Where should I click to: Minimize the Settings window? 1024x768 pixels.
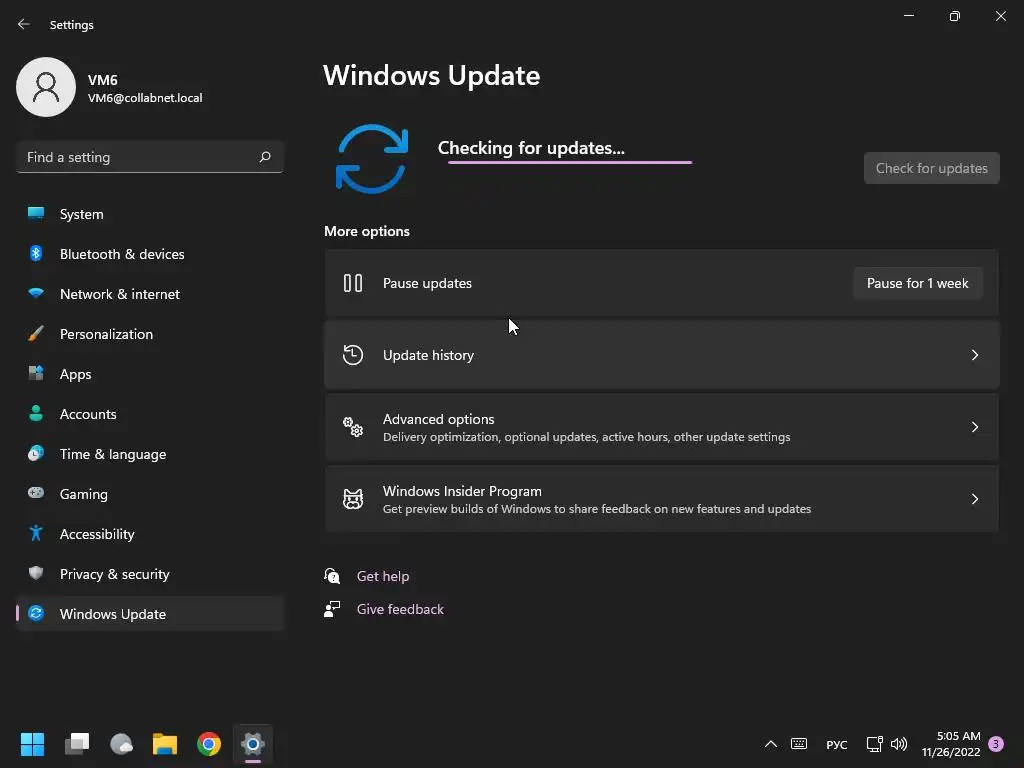tap(909, 16)
